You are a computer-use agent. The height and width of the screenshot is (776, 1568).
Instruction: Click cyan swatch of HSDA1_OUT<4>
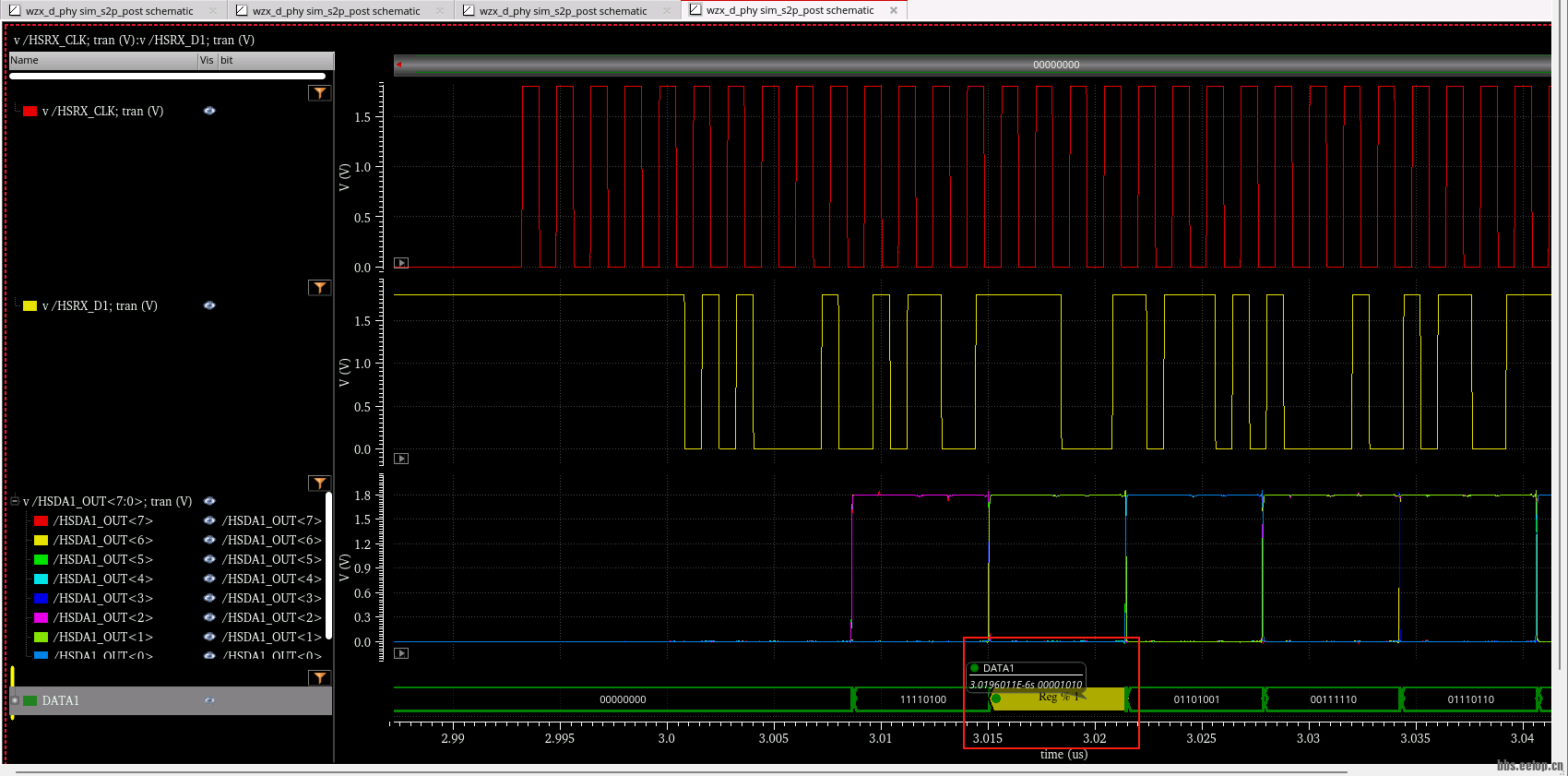tap(41, 579)
